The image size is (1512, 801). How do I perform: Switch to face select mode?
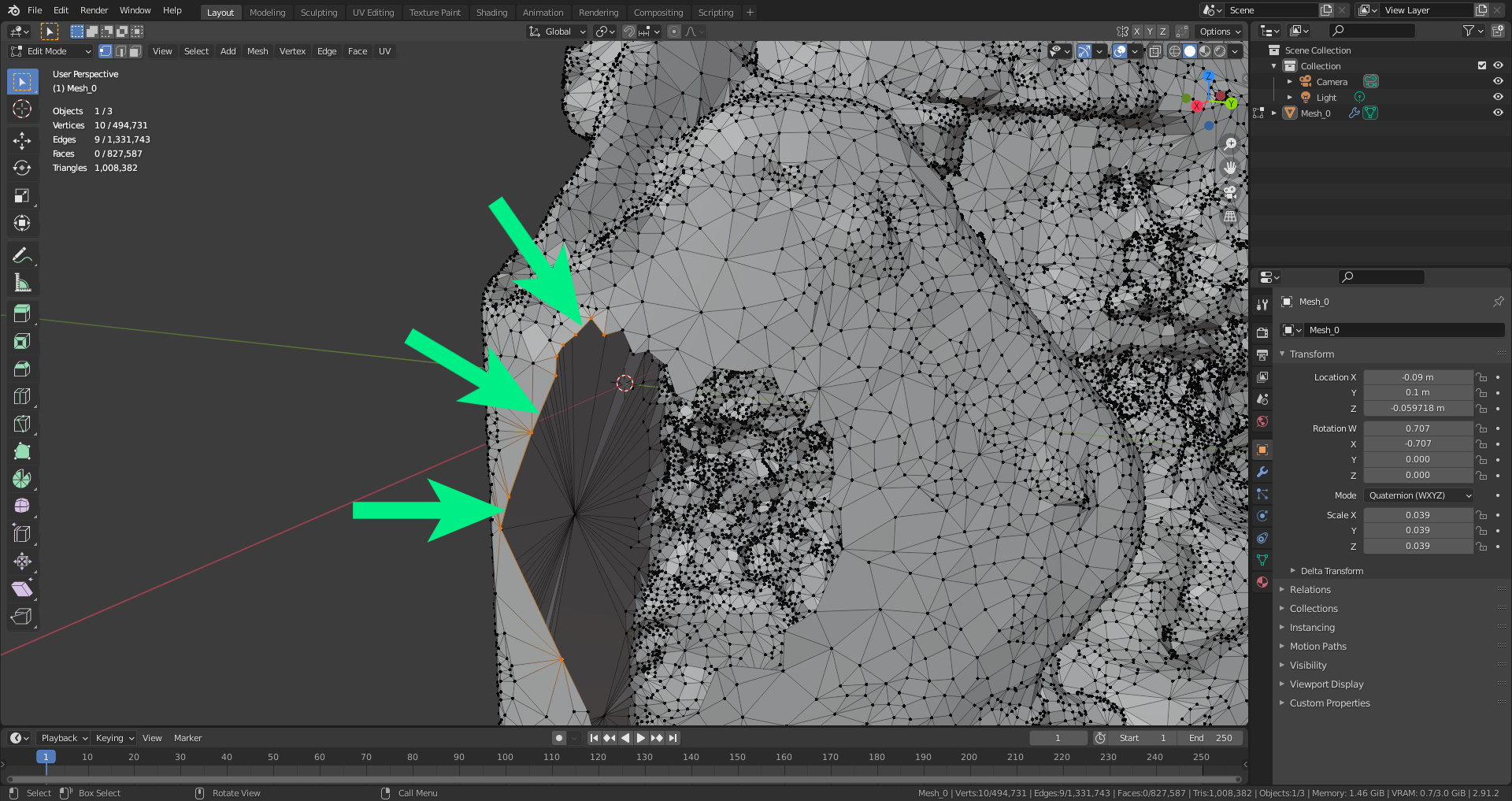point(135,51)
